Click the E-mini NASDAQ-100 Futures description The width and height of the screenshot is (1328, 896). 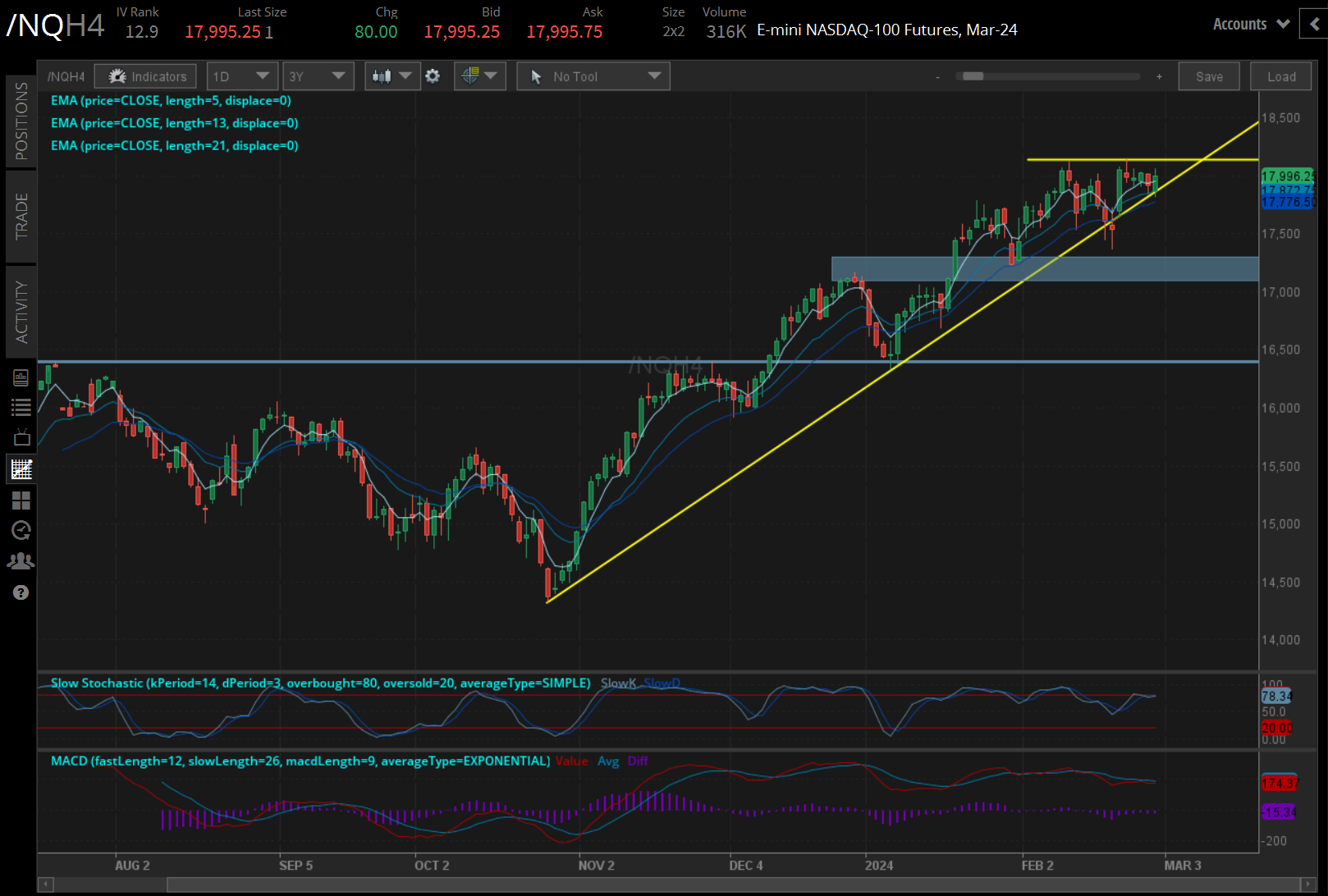point(887,30)
